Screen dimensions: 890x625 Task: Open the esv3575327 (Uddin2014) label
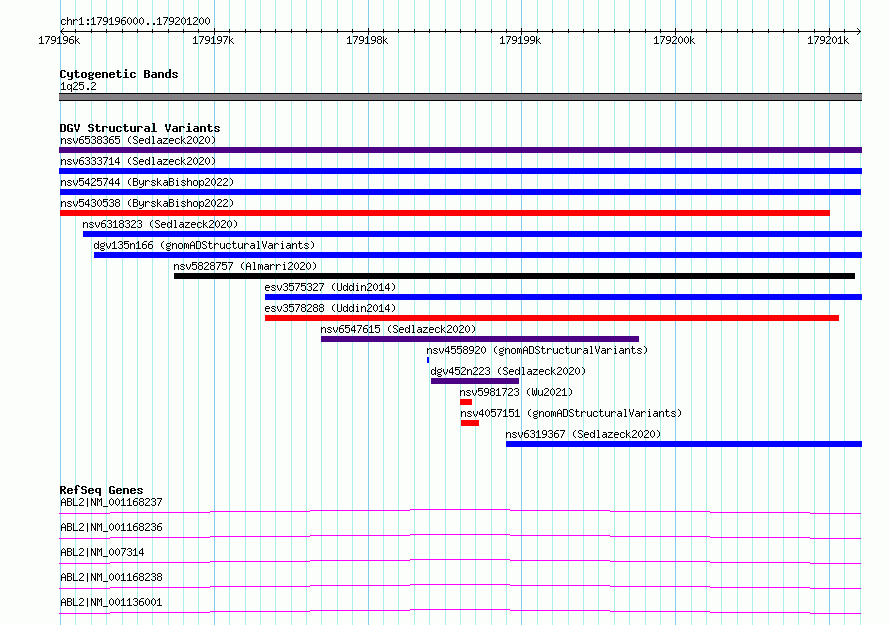330,287
